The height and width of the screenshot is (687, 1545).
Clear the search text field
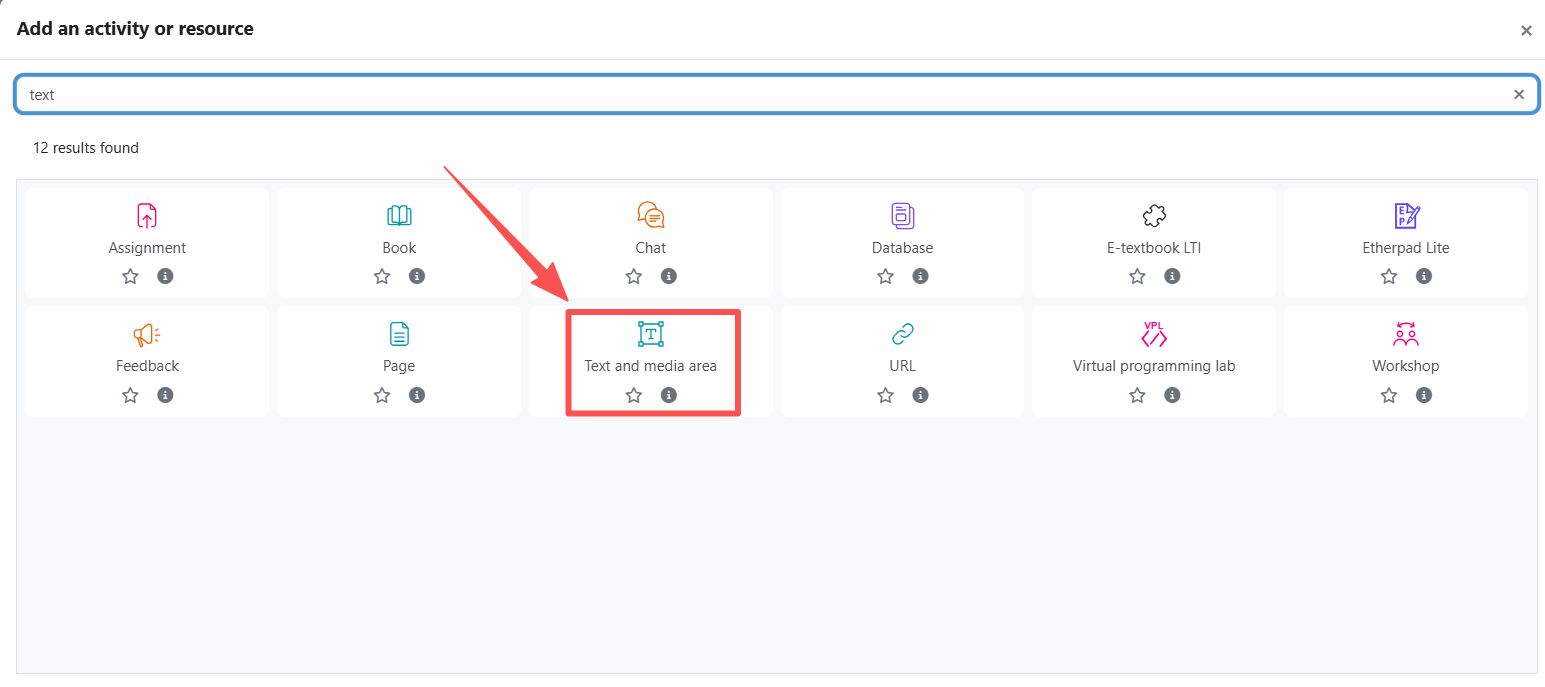tap(1518, 95)
